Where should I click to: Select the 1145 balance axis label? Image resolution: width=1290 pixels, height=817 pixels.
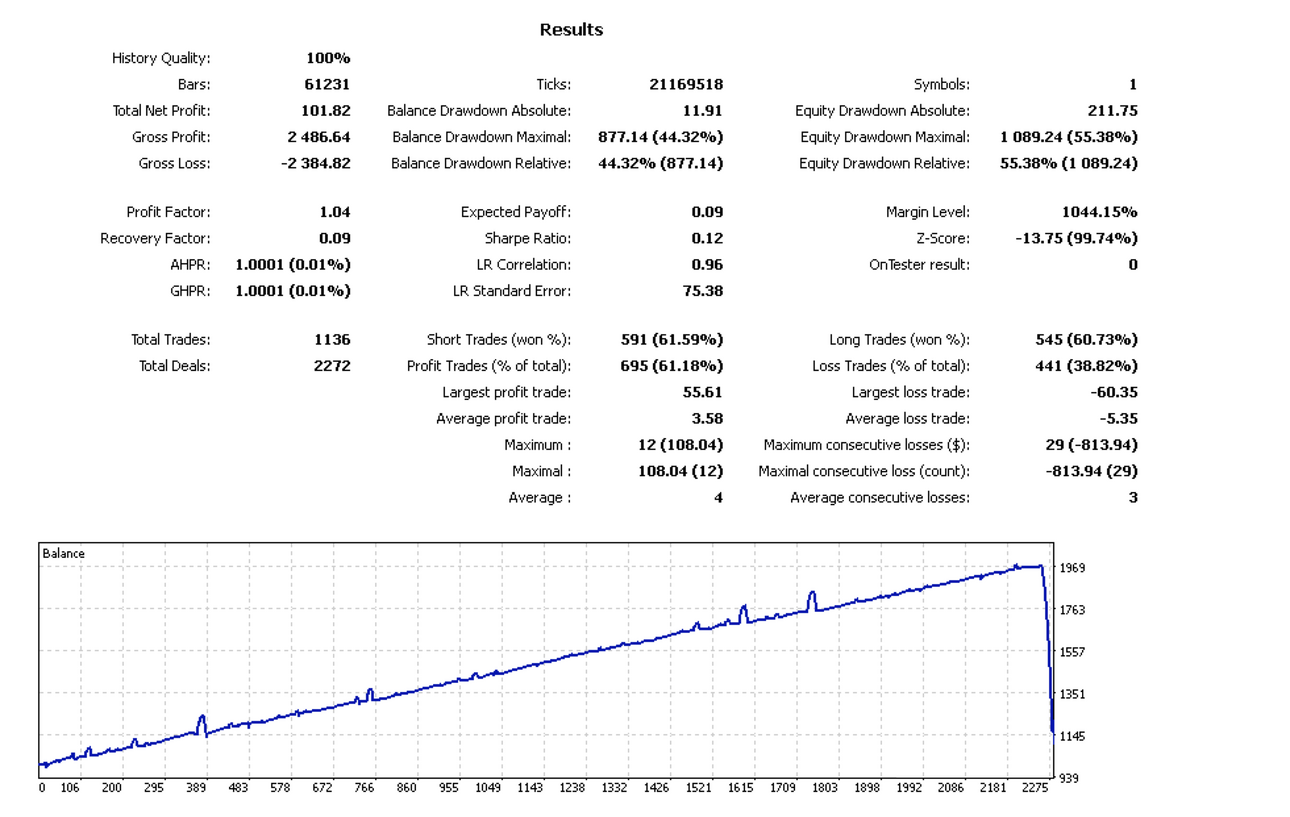1073,736
